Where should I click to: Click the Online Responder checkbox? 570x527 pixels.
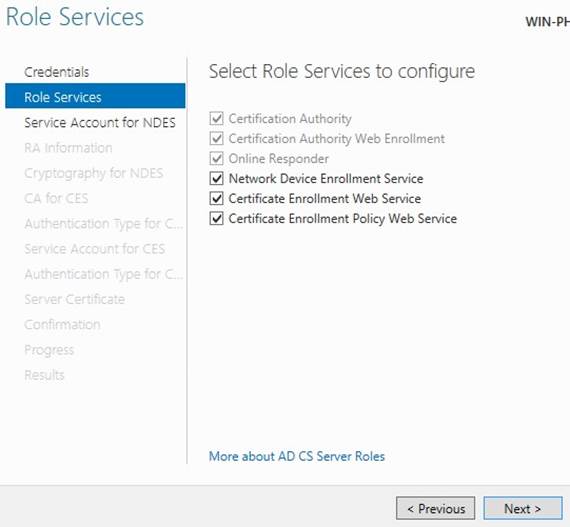pyautogui.click(x=216, y=158)
